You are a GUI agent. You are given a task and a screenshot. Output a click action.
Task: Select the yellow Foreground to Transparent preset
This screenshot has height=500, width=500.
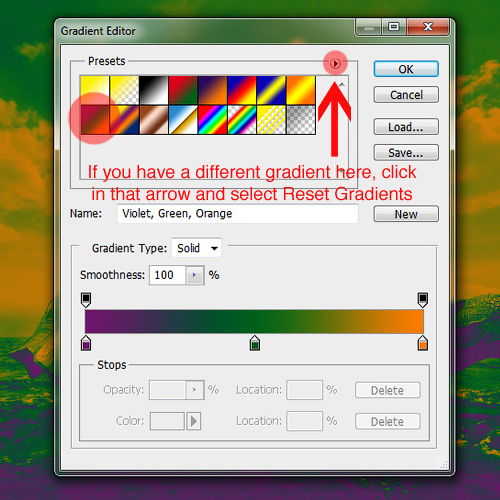[124, 90]
